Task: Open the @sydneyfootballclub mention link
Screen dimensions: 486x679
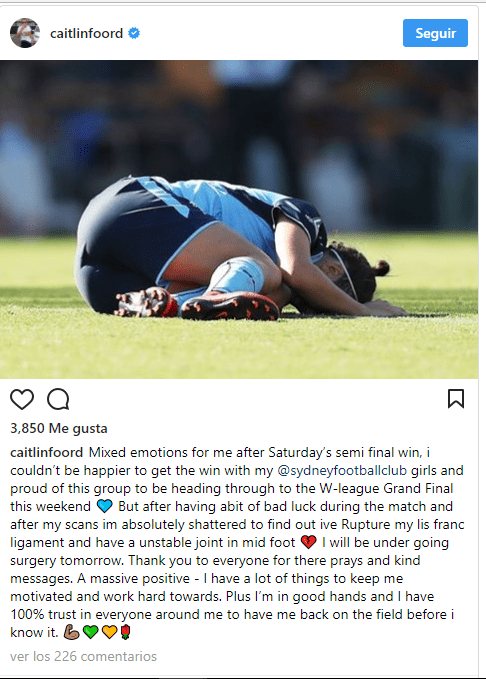Action: (342, 470)
